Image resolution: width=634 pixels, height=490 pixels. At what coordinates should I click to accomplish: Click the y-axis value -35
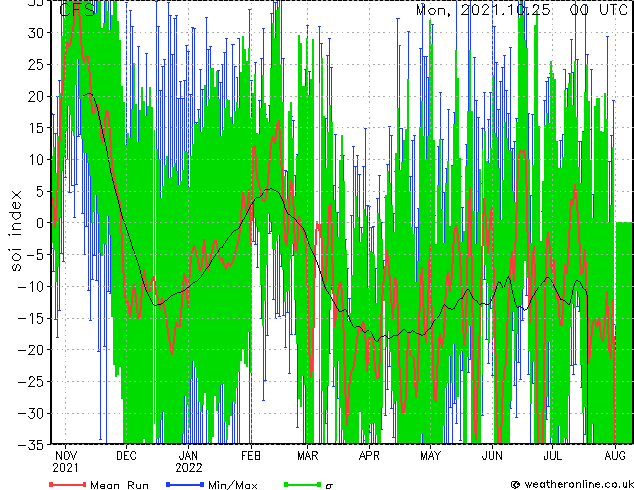31,445
